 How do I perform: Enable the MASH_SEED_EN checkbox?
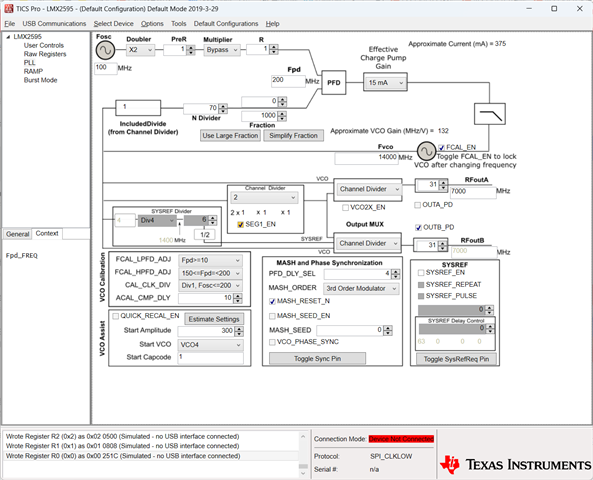click(x=272, y=316)
